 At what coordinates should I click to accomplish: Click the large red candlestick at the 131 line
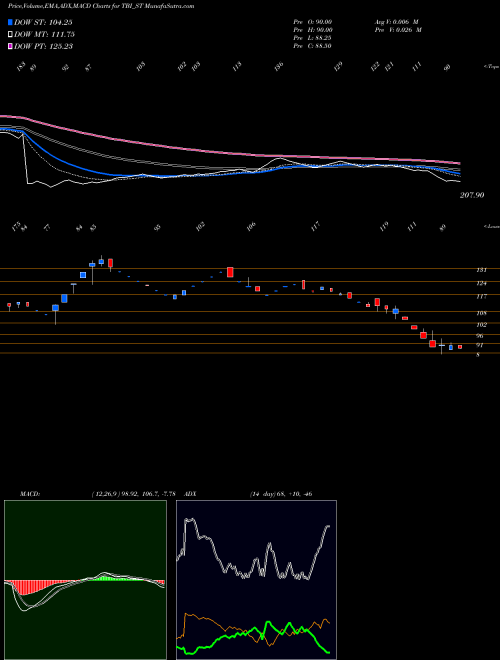tap(230, 272)
